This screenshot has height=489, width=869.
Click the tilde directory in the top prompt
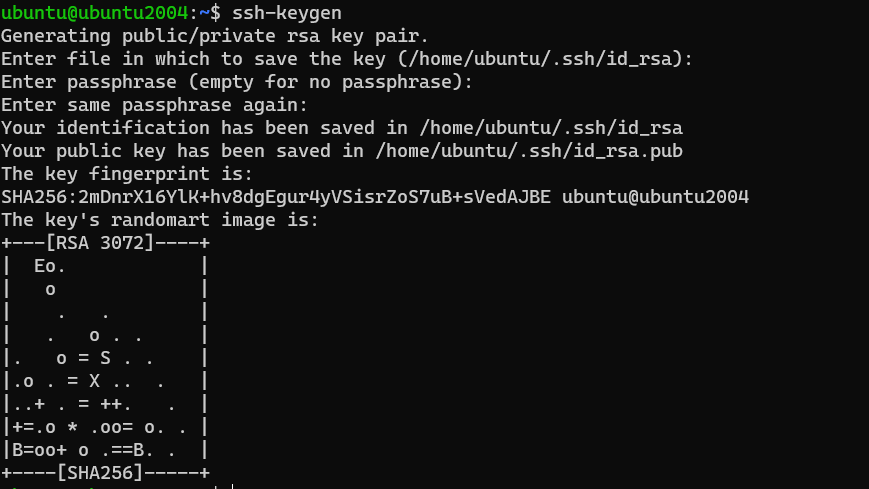coord(204,13)
